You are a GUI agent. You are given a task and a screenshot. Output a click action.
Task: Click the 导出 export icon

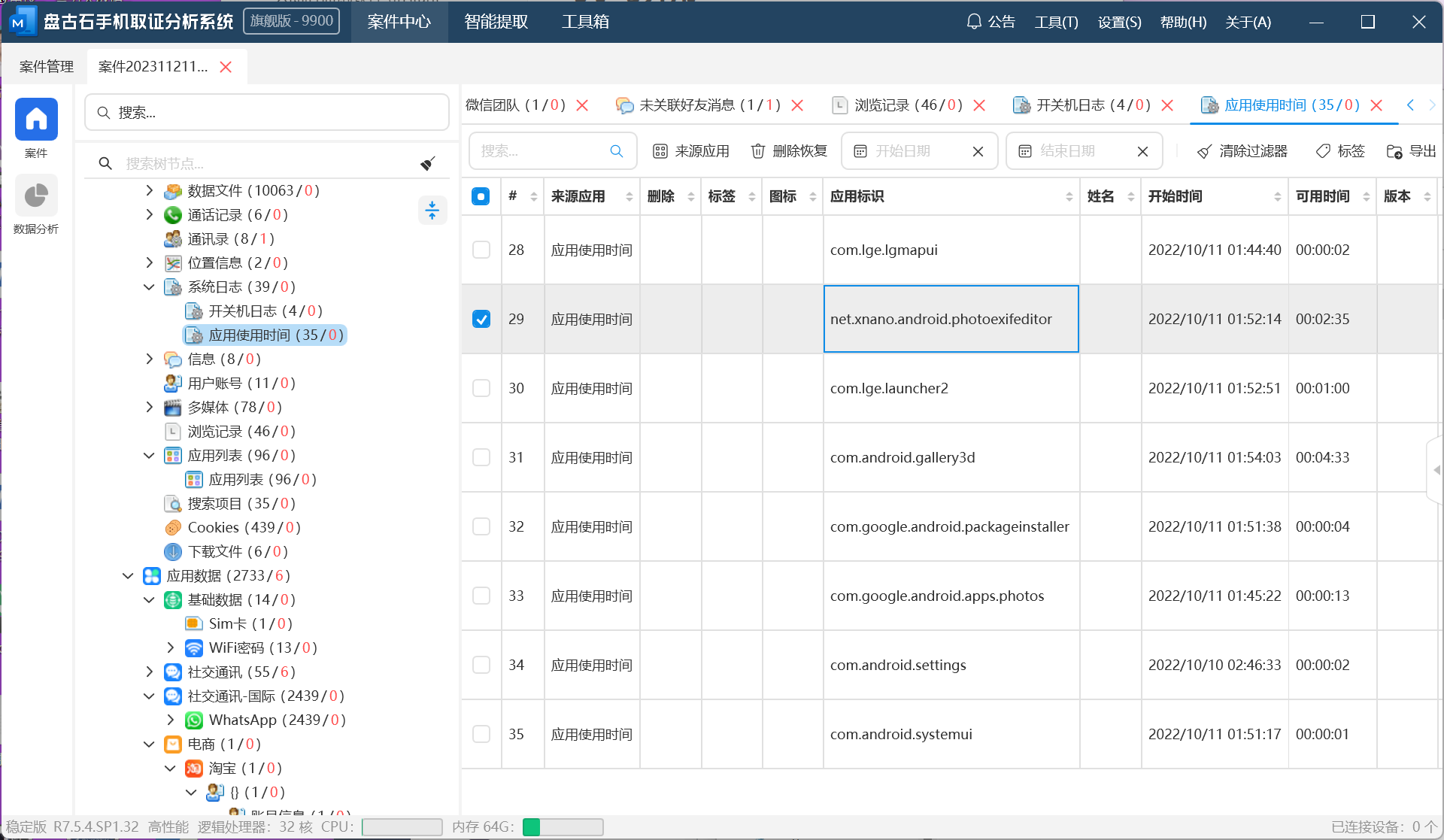pyautogui.click(x=1394, y=151)
